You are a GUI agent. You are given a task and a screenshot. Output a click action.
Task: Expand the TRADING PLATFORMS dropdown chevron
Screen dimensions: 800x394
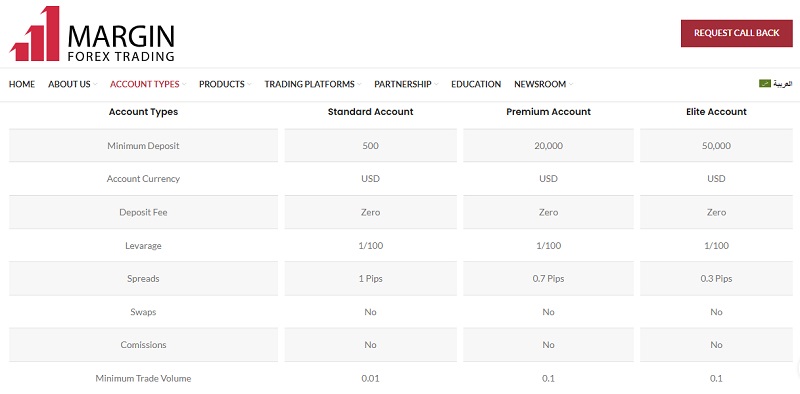359,85
